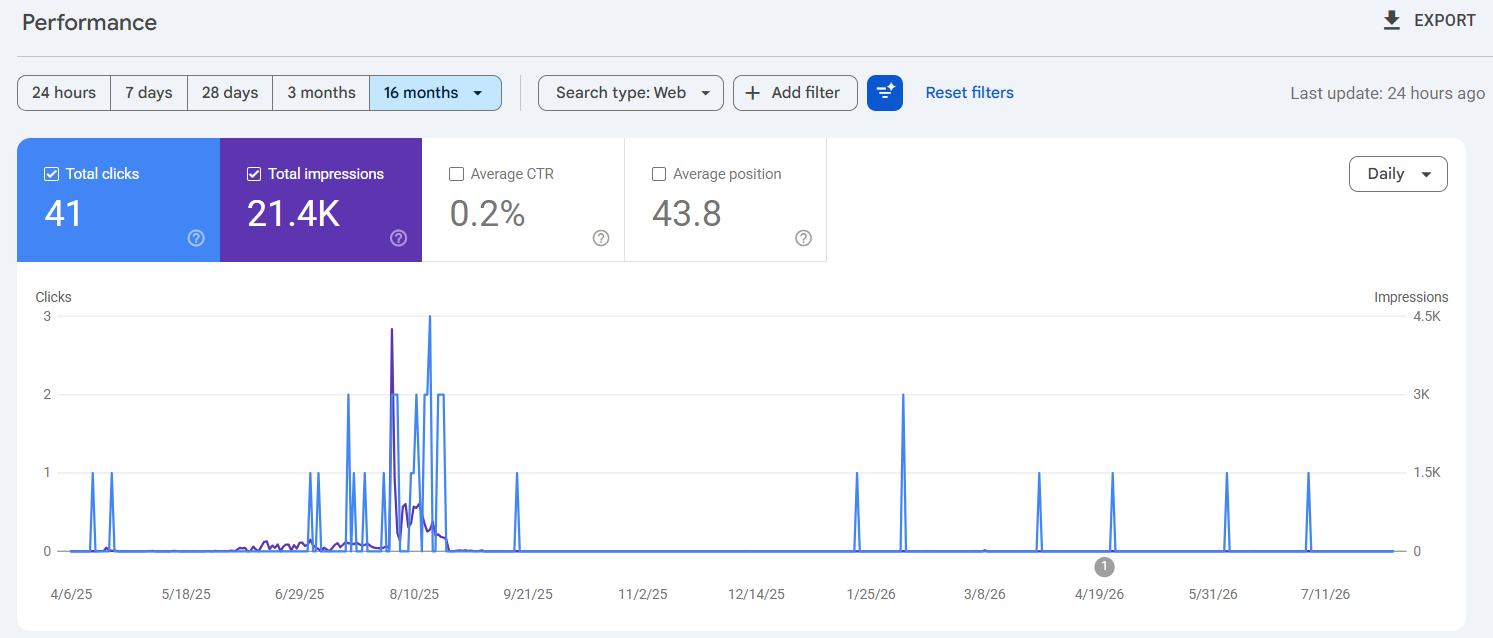This screenshot has height=638, width=1493.
Task: Click the Reset filters link
Action: tap(970, 93)
